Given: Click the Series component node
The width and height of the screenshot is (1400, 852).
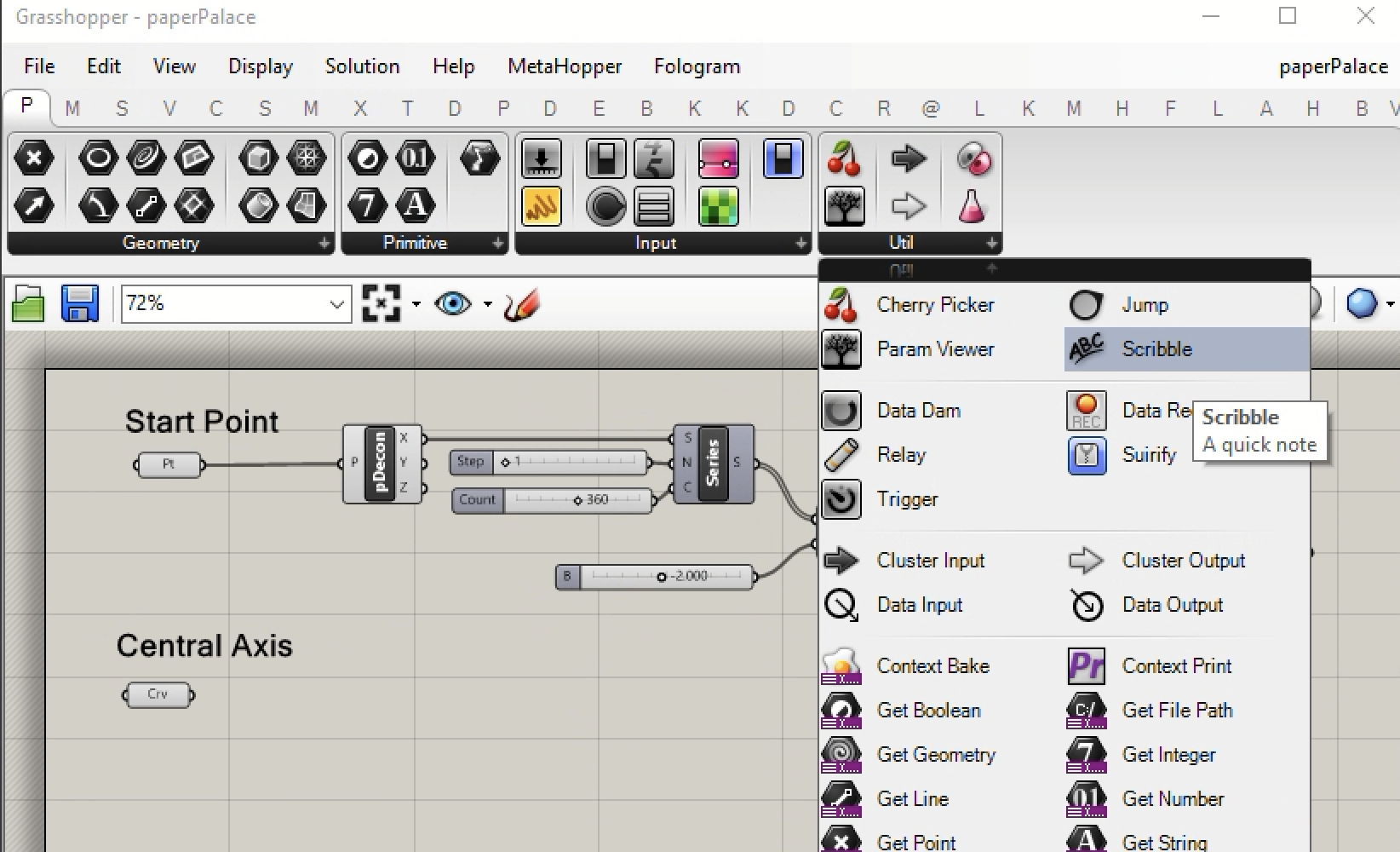Looking at the screenshot, I should [713, 463].
